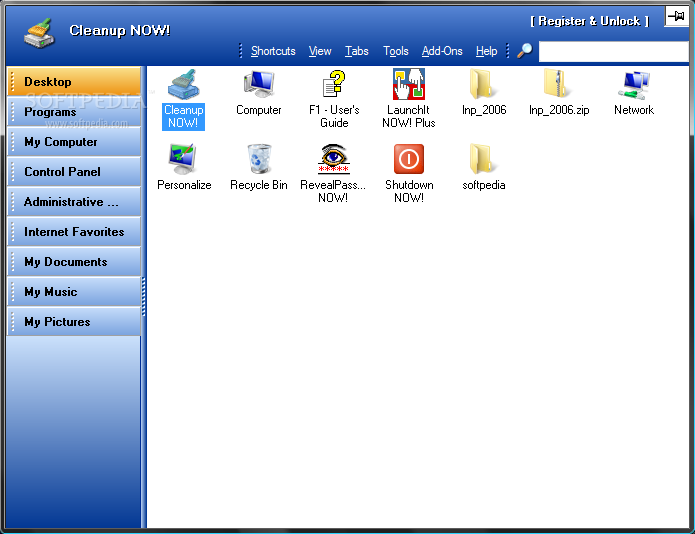Click the Cleanup NOW! app logo in header

pos(39,33)
